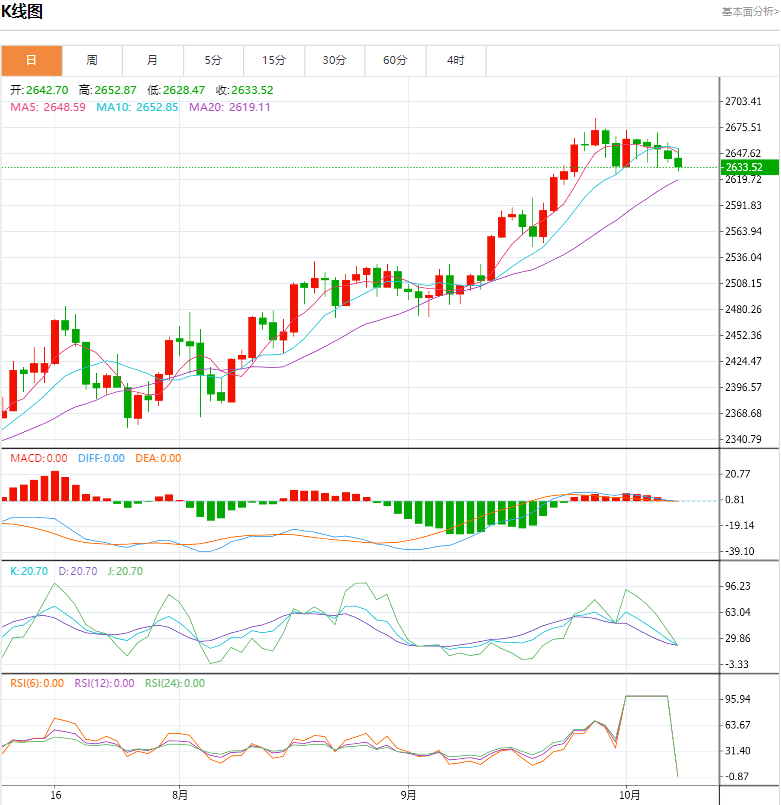
Task: Switch to the 60分 chart tab
Action: tap(395, 61)
